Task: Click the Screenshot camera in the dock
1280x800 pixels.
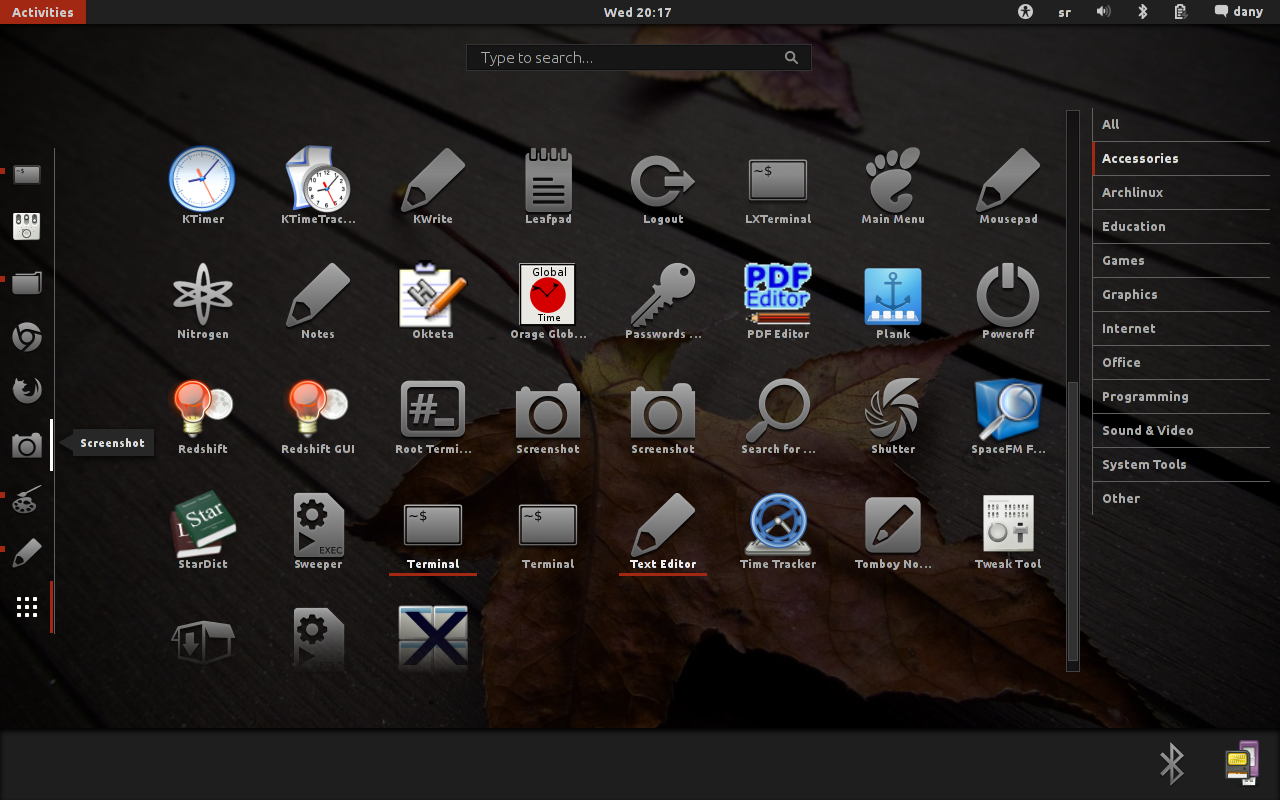Action: pyautogui.click(x=27, y=444)
